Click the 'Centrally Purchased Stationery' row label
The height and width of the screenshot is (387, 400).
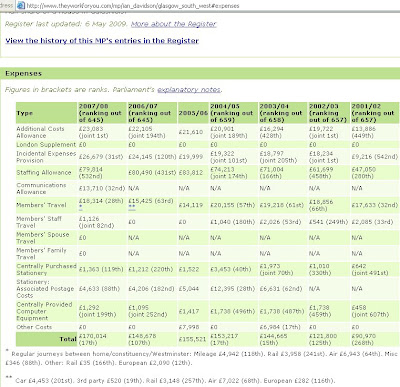pyautogui.click(x=46, y=269)
